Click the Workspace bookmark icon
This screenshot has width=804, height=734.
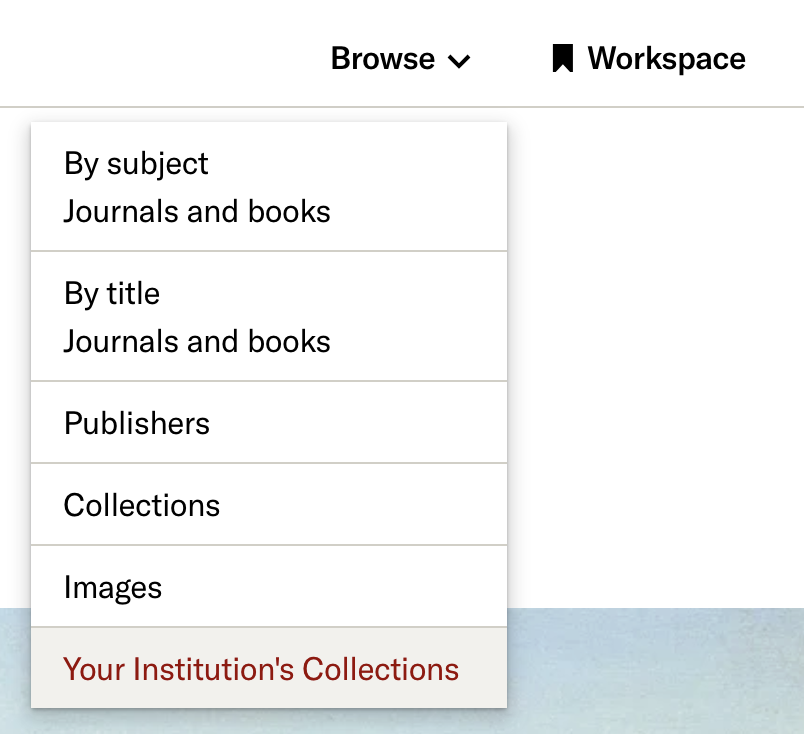coord(562,58)
